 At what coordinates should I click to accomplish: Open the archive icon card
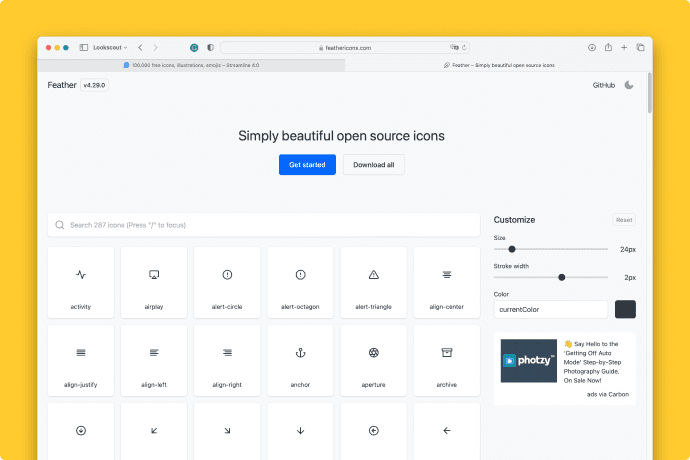click(447, 360)
